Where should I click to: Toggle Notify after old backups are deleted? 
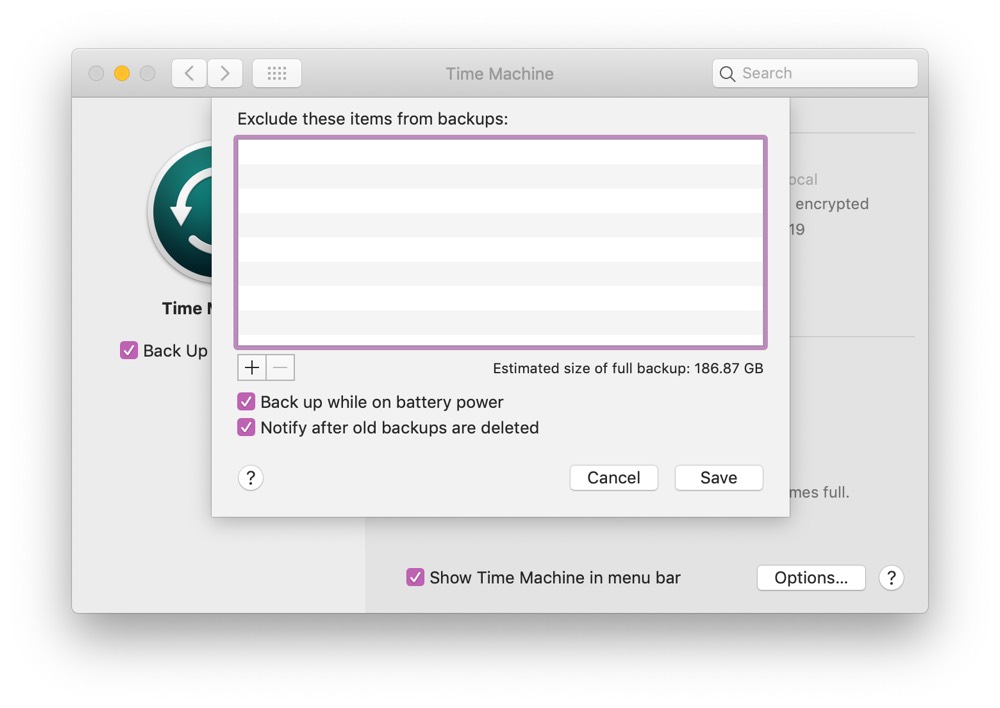coord(246,427)
